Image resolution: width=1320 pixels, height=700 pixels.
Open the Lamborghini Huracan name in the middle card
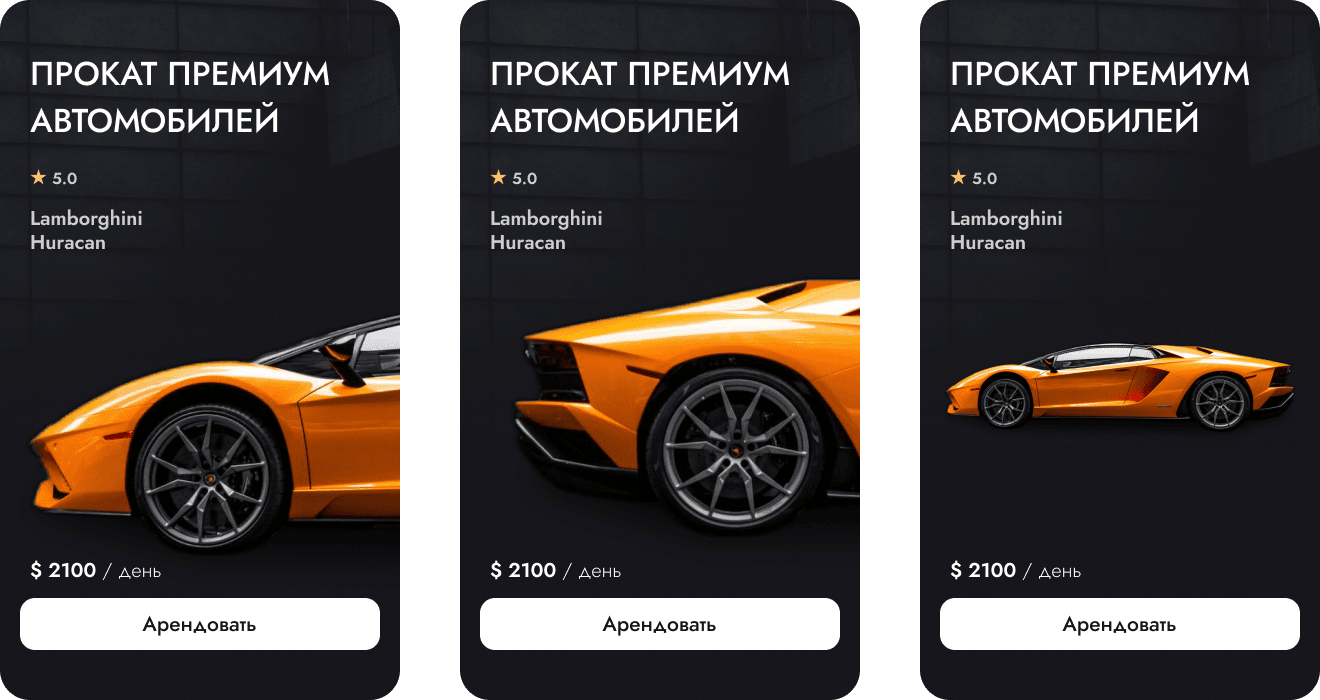[546, 230]
